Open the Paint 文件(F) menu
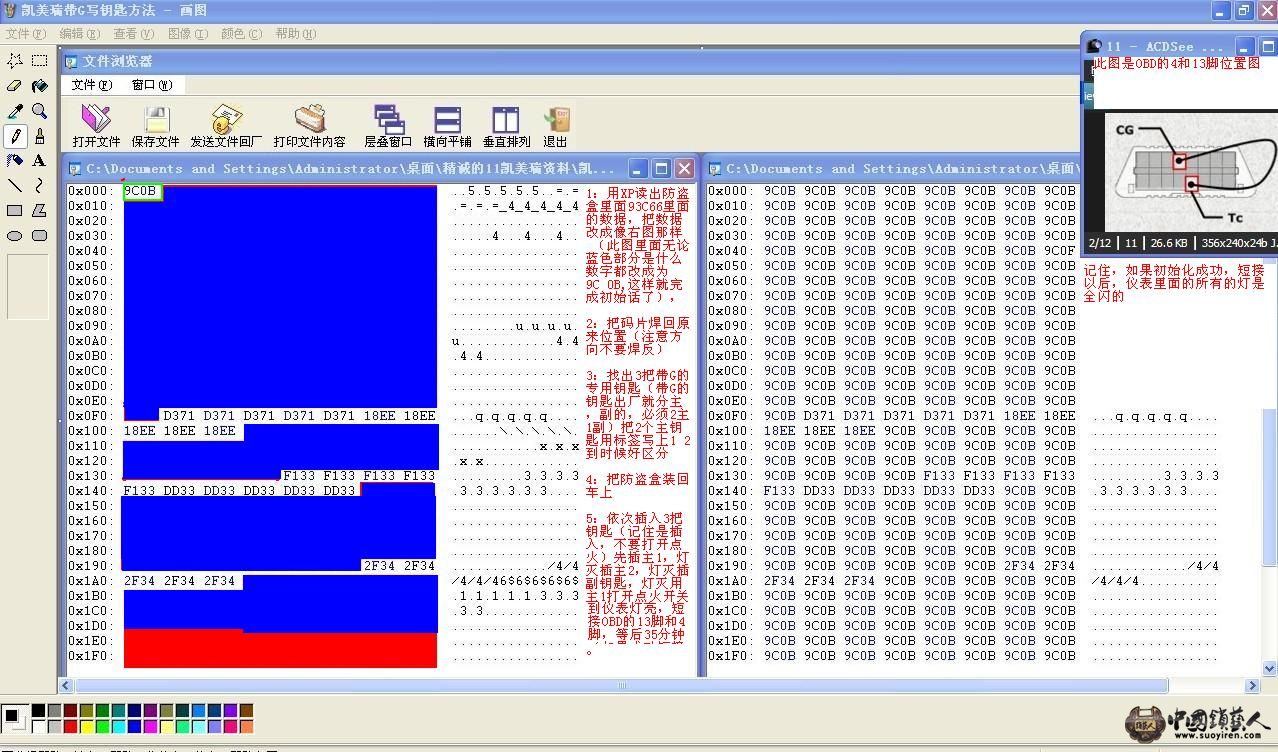The width and height of the screenshot is (1278, 752). [25, 34]
